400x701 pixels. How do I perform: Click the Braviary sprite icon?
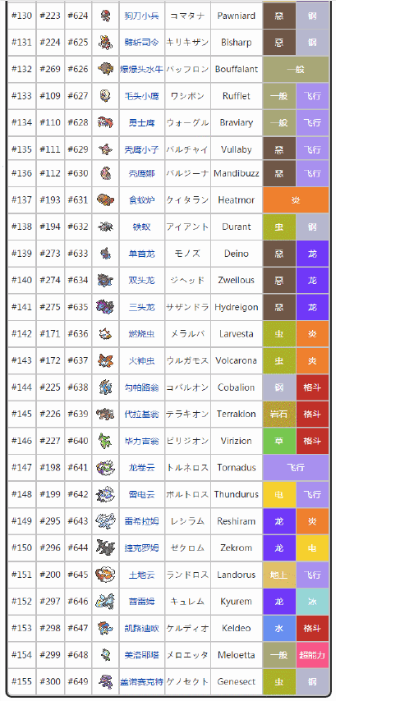pyautogui.click(x=105, y=122)
